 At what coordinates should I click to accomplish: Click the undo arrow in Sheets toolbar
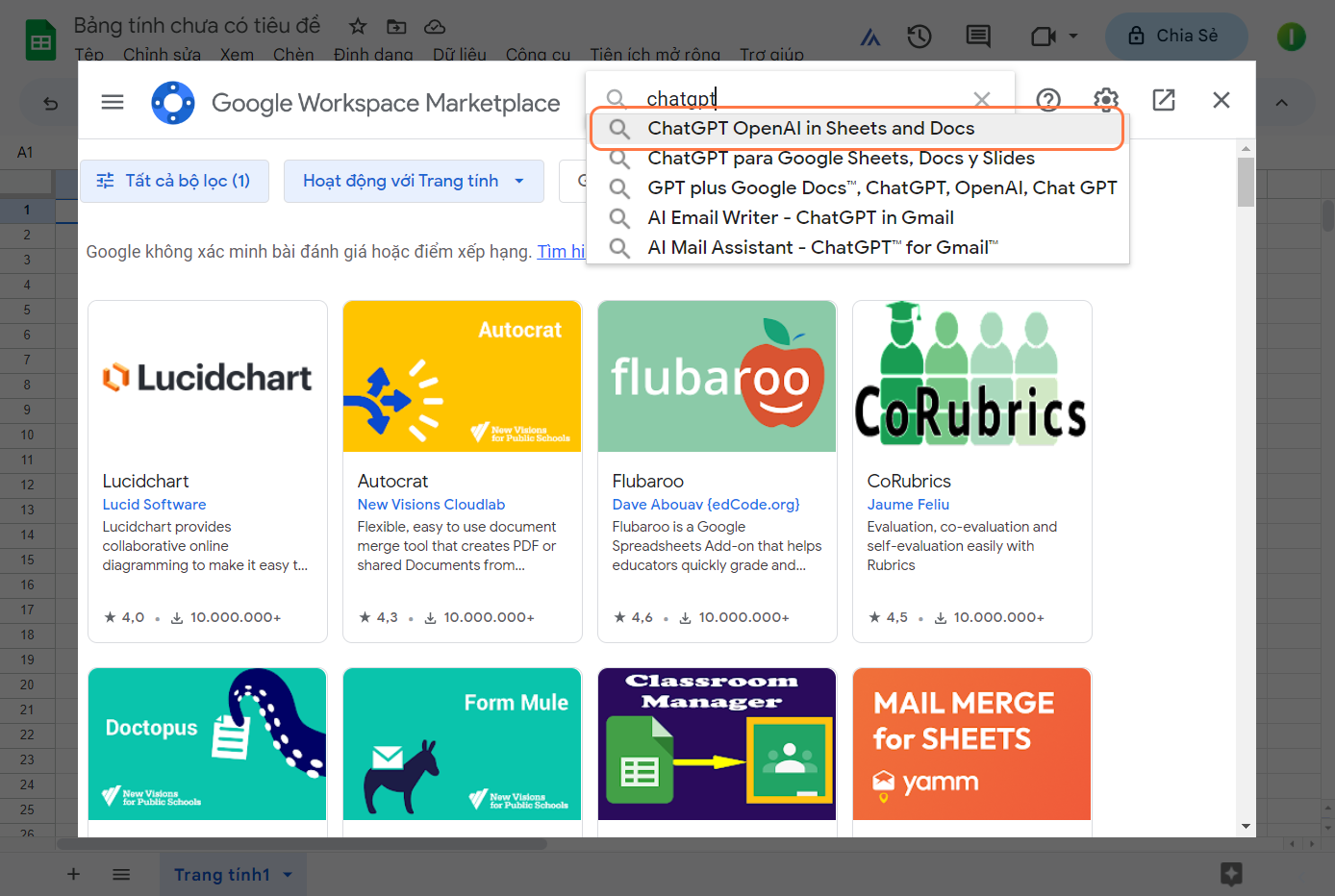click(x=51, y=104)
